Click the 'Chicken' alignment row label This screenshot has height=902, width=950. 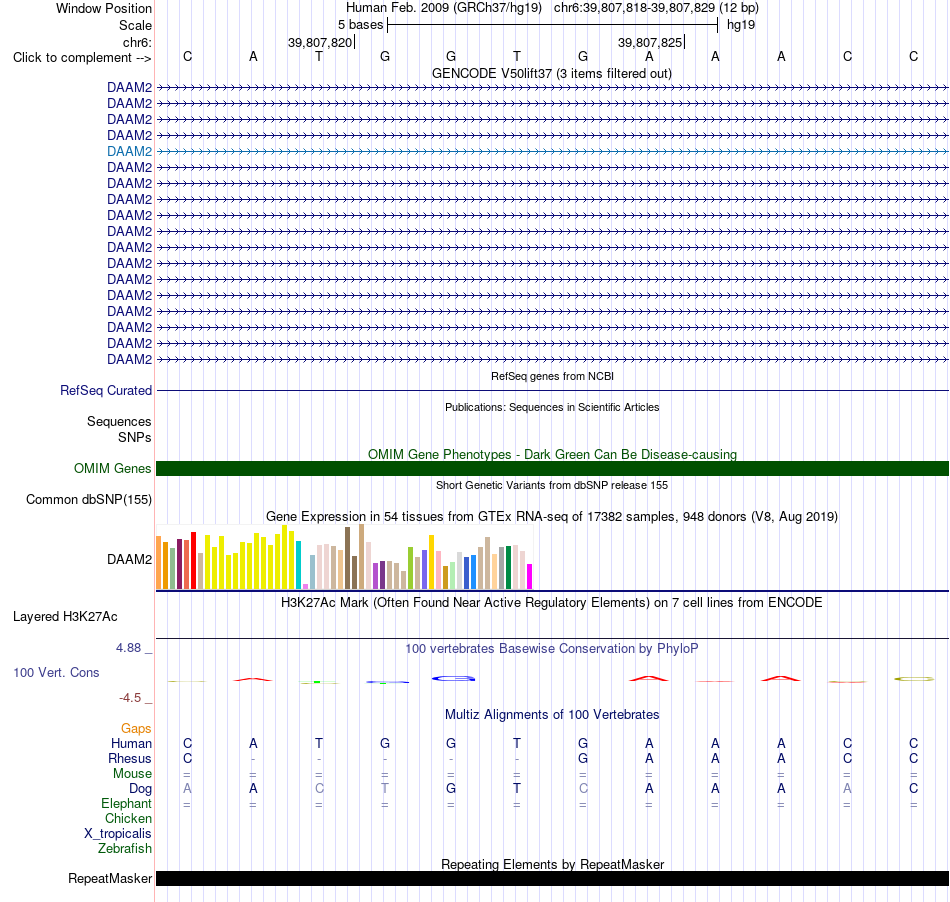(128, 818)
